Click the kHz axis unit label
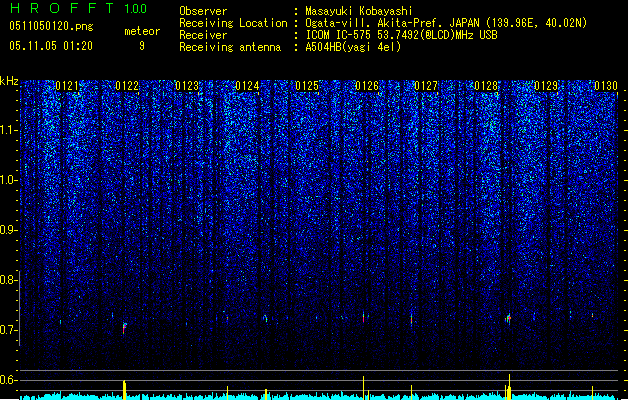Viewport: 629px width, 400px height. point(9,81)
